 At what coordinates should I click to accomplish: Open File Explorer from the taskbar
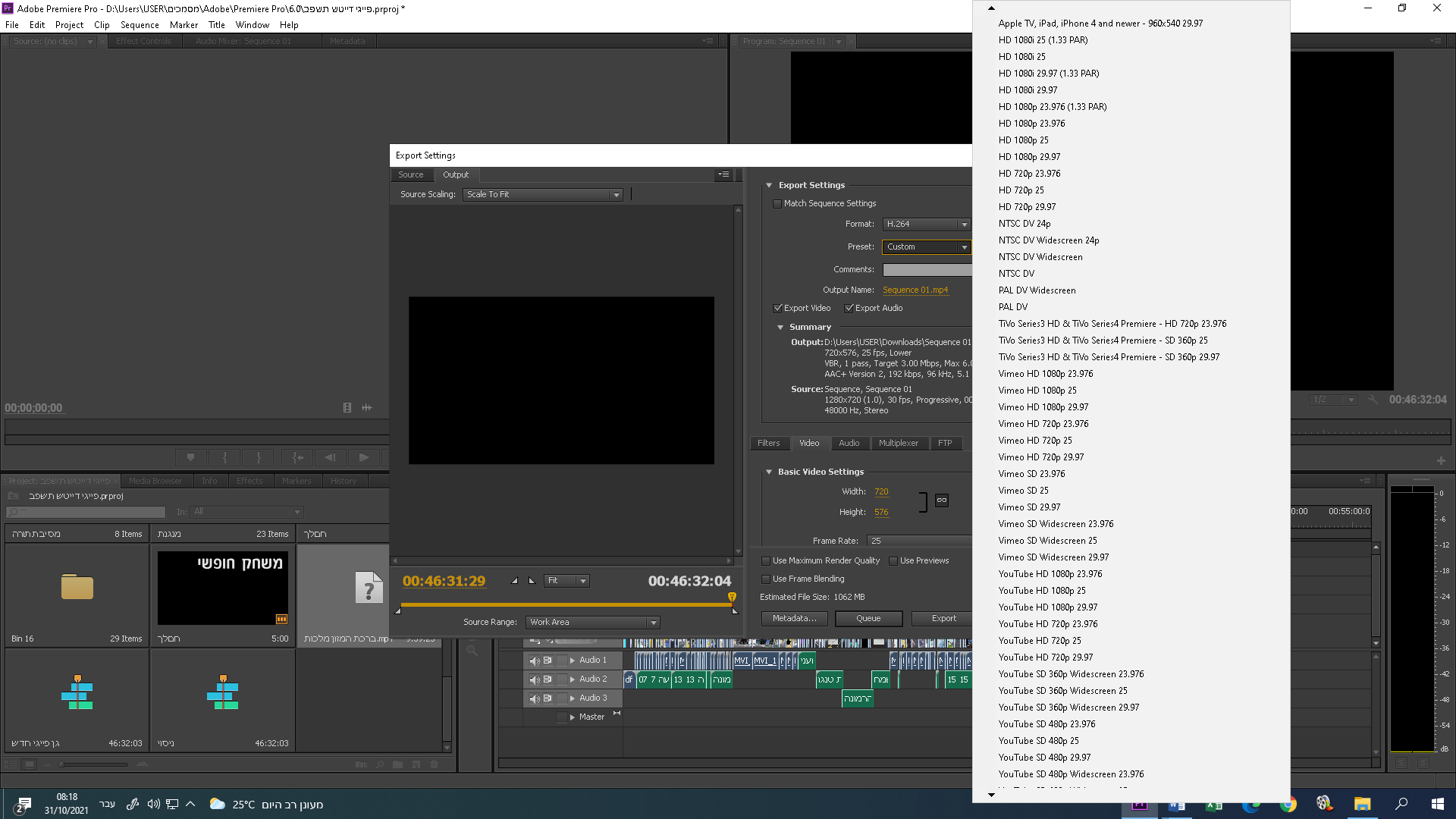(1362, 805)
